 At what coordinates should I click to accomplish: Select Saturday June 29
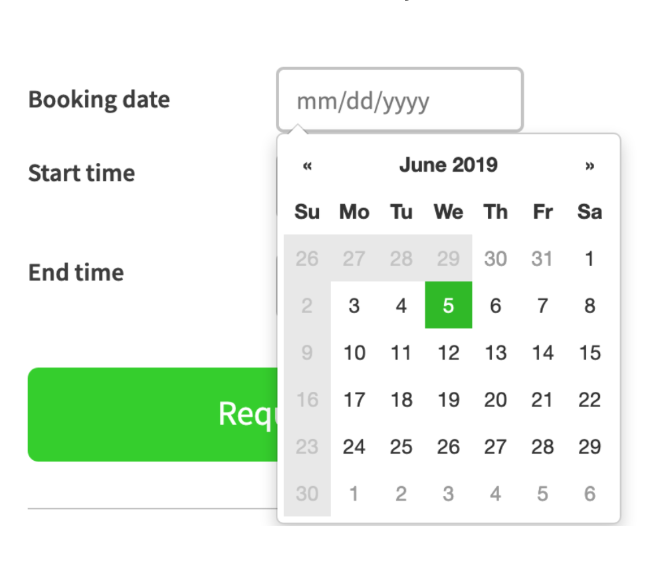coord(590,447)
